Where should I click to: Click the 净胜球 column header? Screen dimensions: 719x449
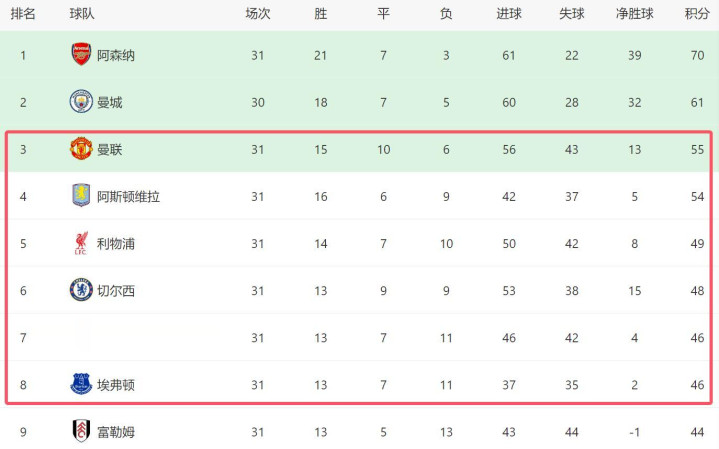click(x=635, y=14)
